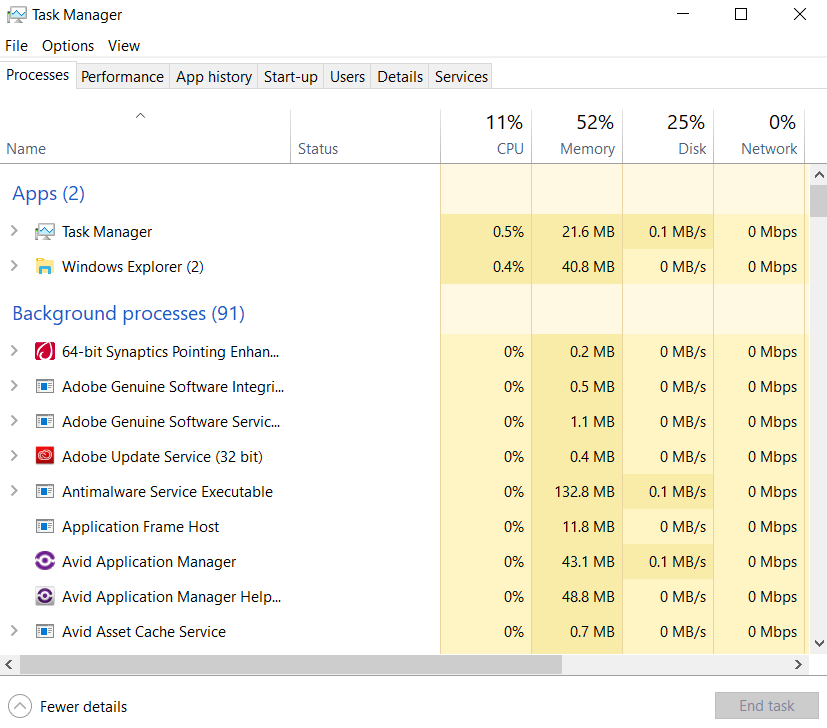Open the Options menu
Screen dimensions: 827x728
(68, 46)
